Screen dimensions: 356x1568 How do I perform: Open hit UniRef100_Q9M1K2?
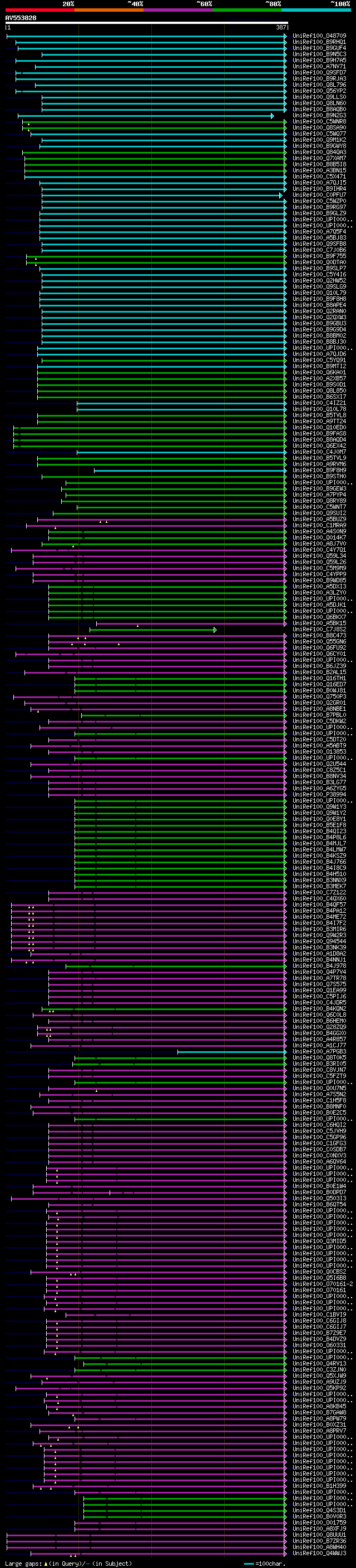319,140
